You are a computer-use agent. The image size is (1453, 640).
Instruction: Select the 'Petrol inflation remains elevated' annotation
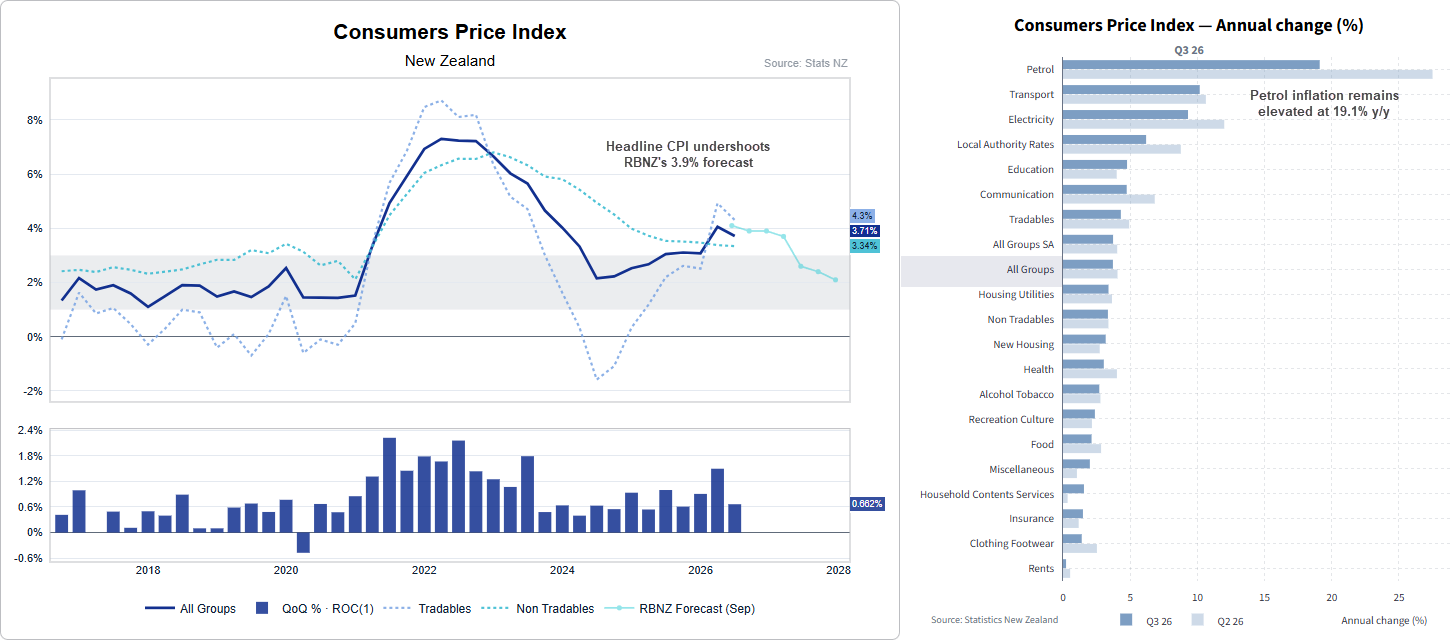click(1325, 103)
